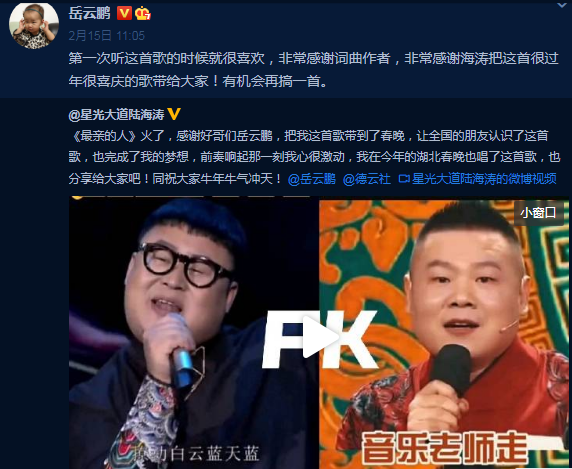Expand the post options chevron at top right

[561, 5]
